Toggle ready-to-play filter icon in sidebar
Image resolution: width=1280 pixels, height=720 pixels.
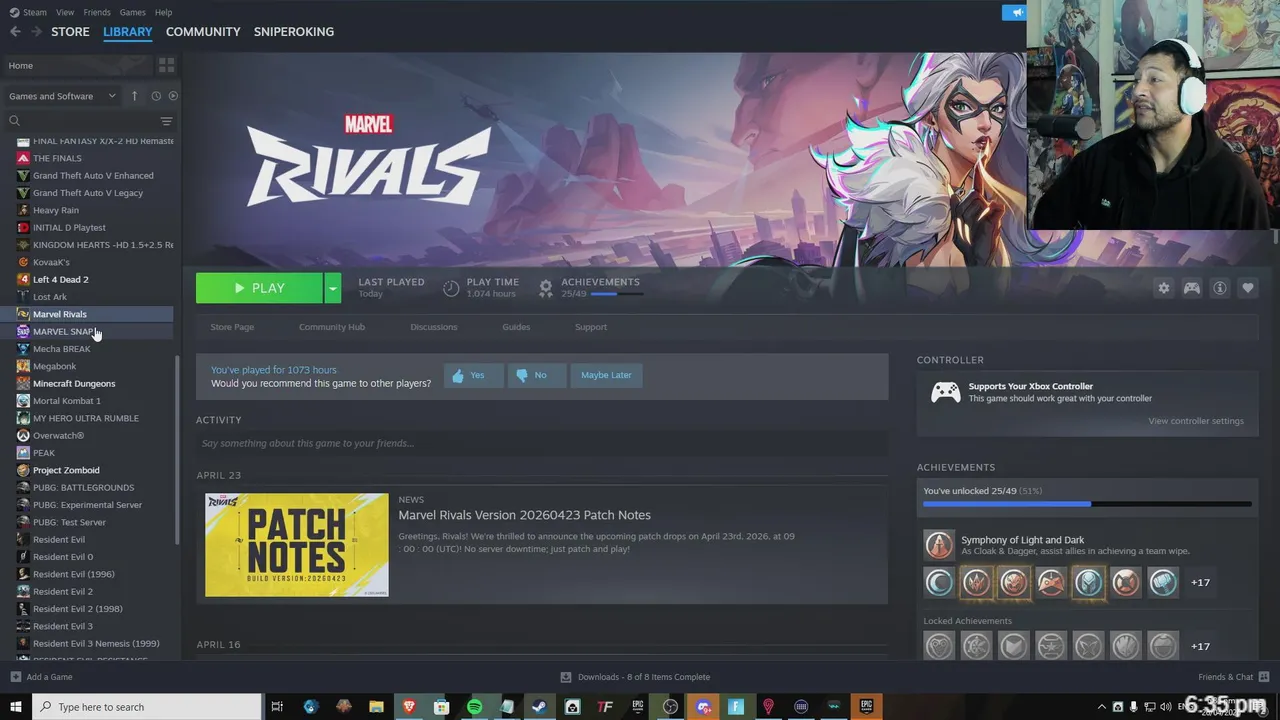(173, 96)
